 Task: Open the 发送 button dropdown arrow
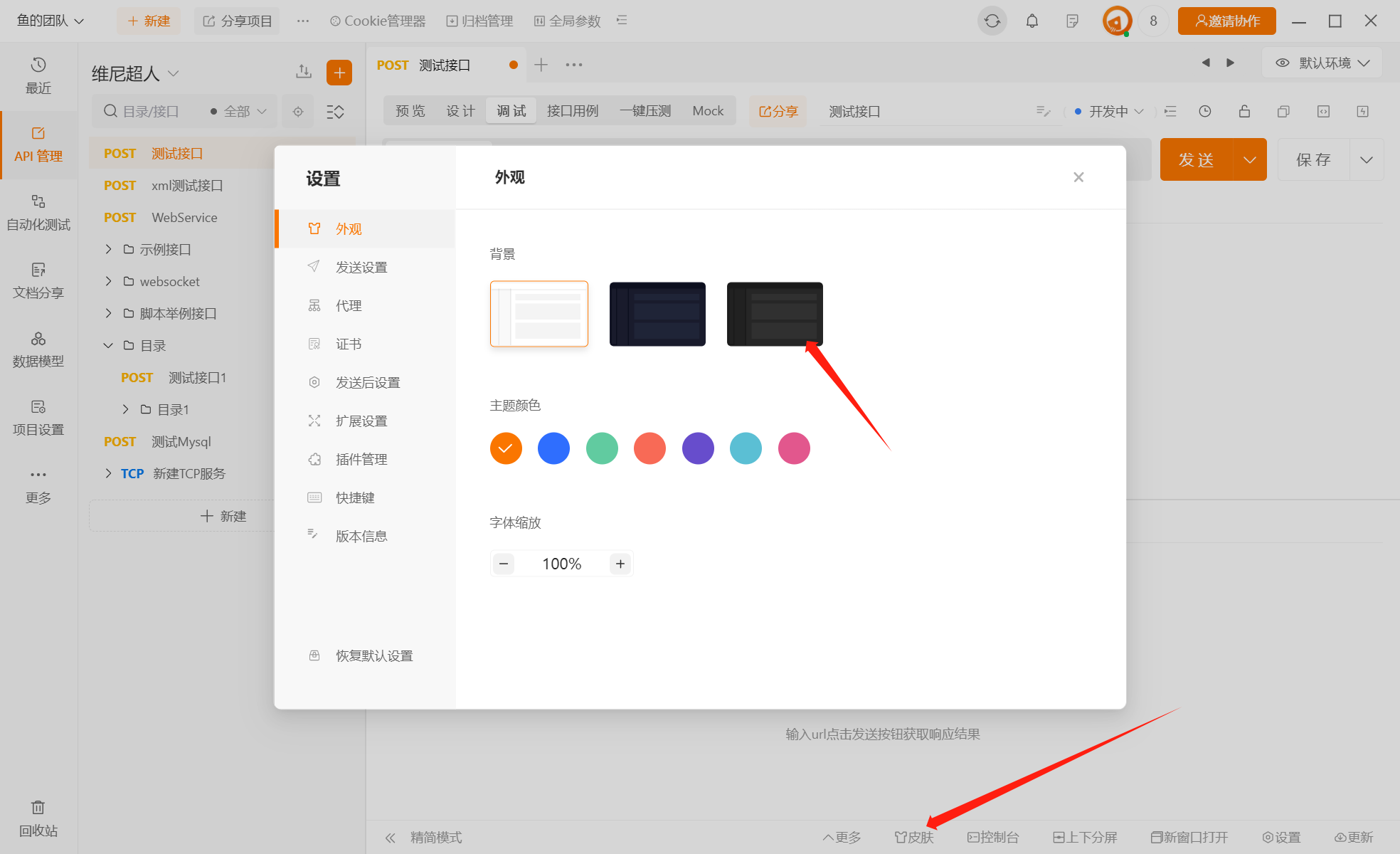click(1250, 159)
